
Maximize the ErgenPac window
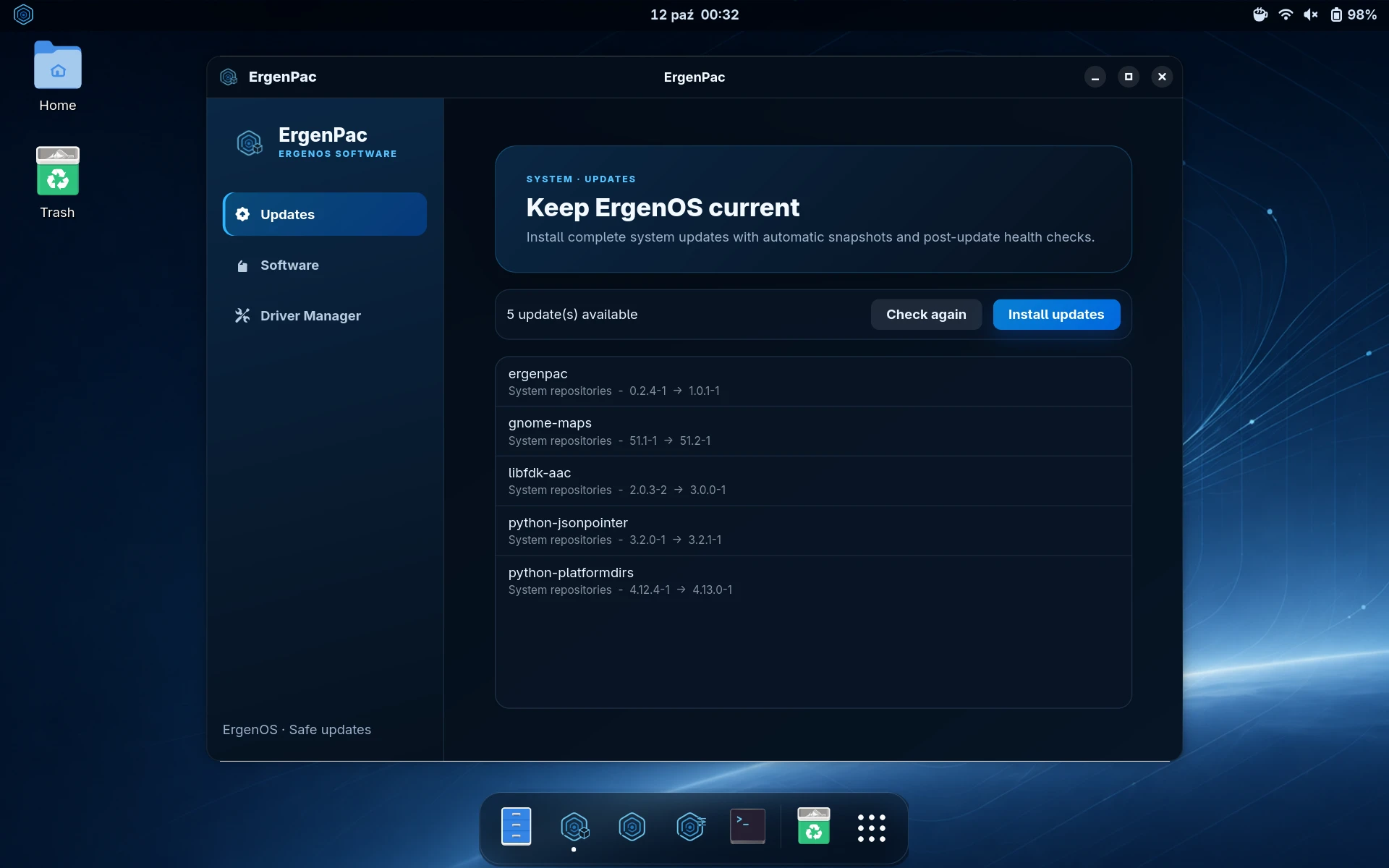[1129, 77]
